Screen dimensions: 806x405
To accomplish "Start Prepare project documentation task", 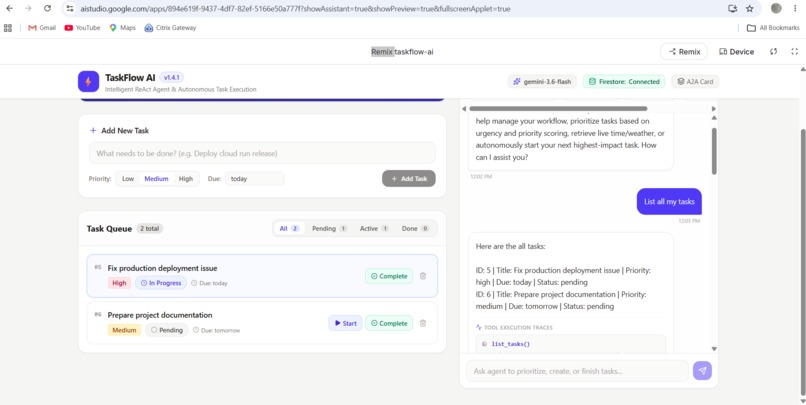I will [345, 323].
